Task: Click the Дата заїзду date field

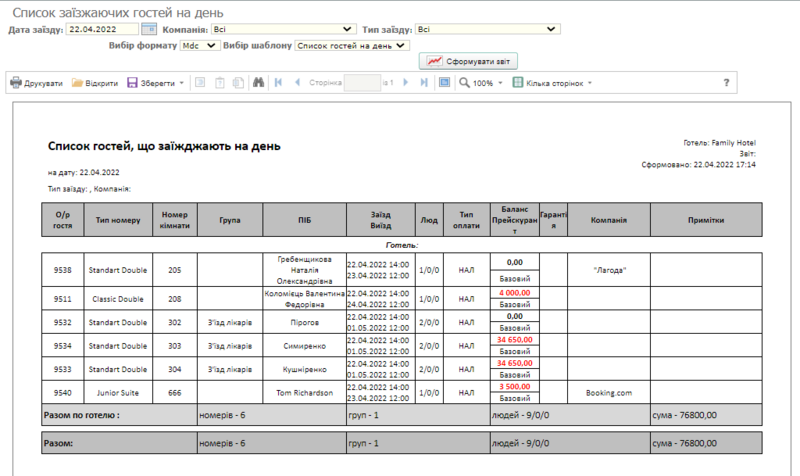Action: [101, 30]
